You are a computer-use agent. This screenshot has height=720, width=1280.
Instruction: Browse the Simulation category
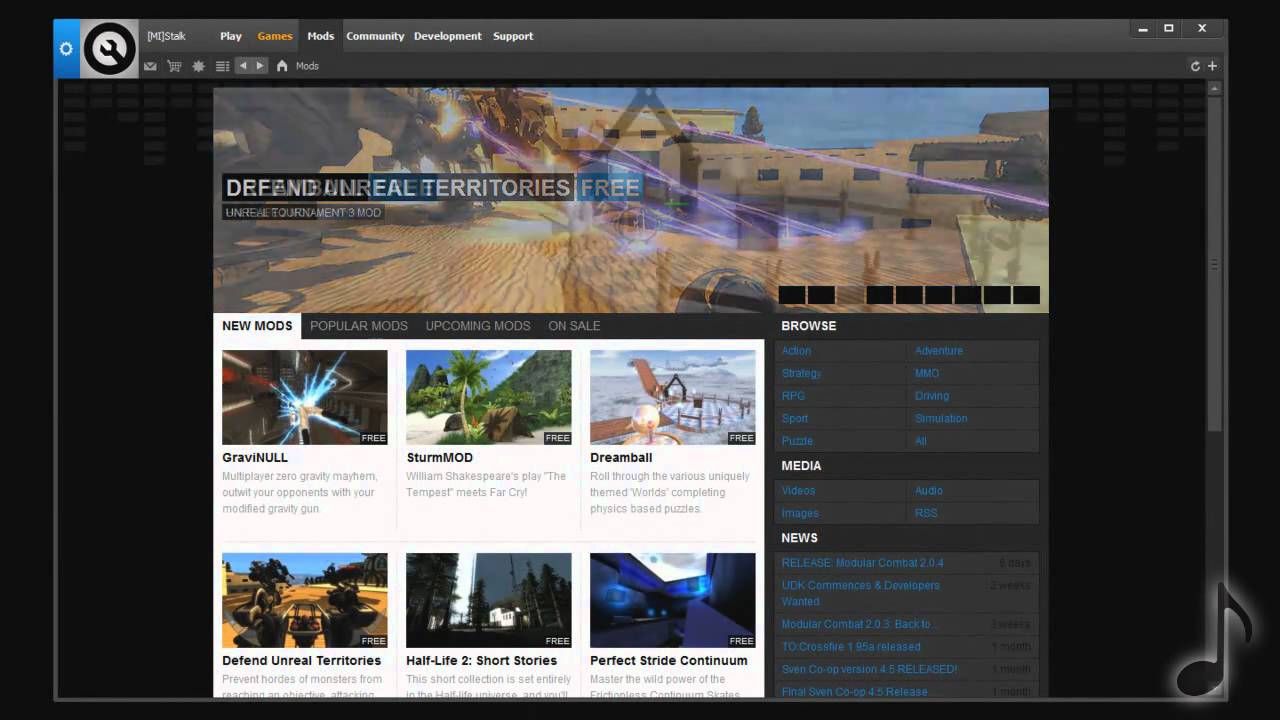pos(941,418)
